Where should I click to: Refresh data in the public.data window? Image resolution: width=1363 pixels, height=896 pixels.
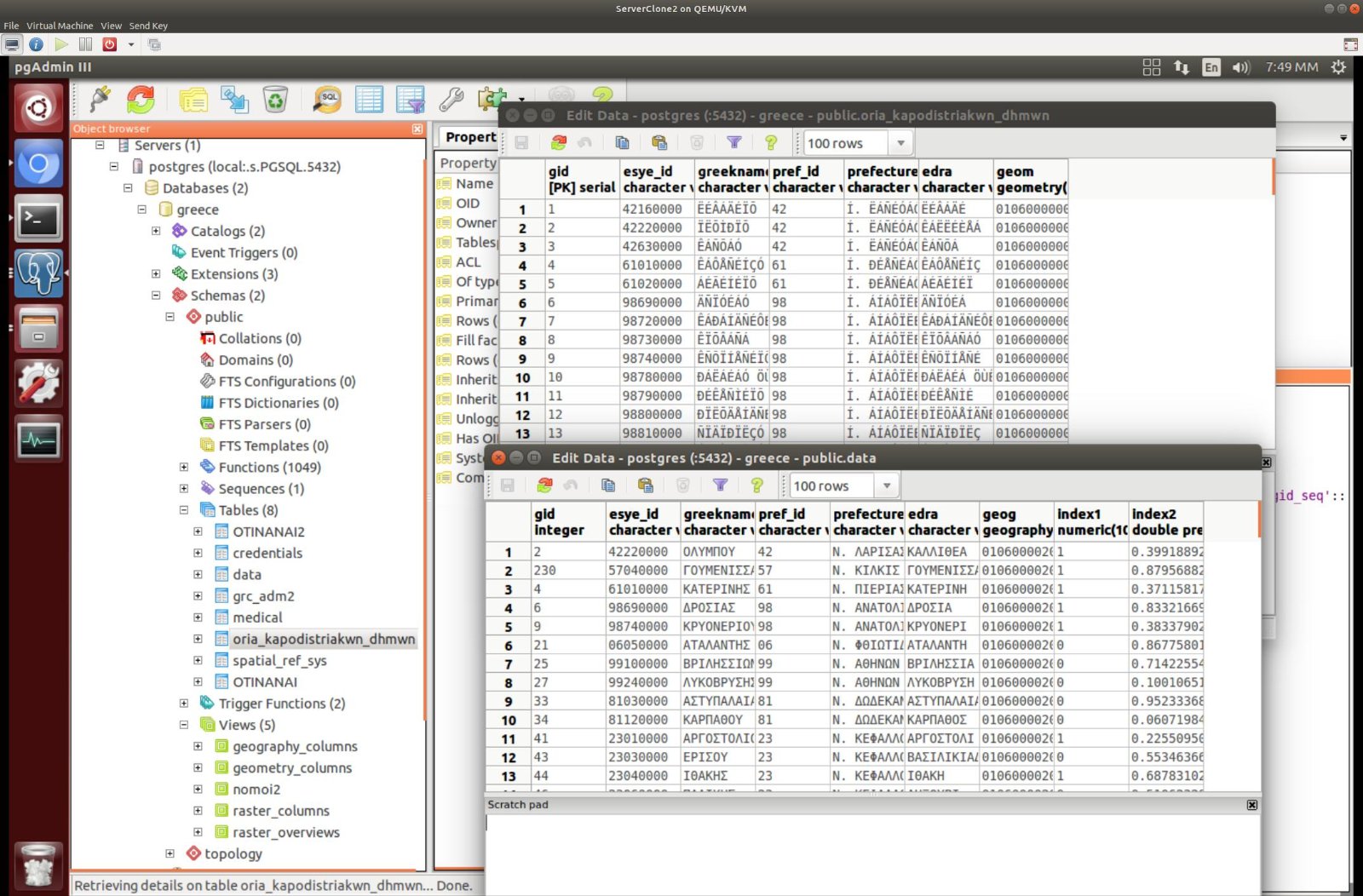point(544,485)
